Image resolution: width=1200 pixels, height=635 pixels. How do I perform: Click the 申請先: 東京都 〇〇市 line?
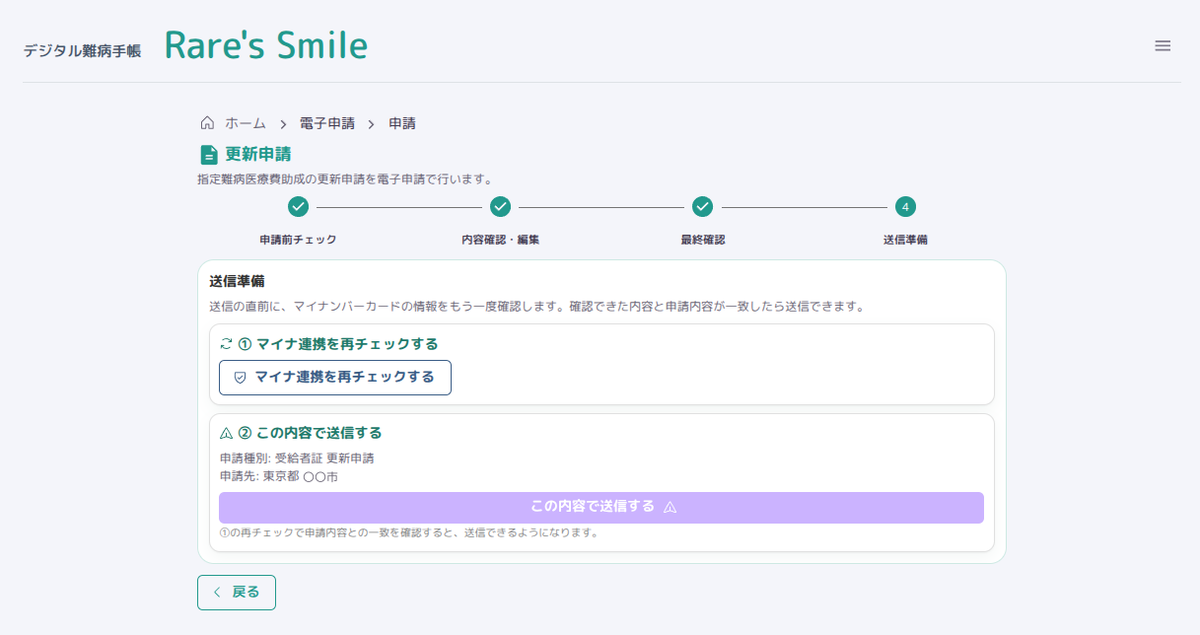point(279,477)
